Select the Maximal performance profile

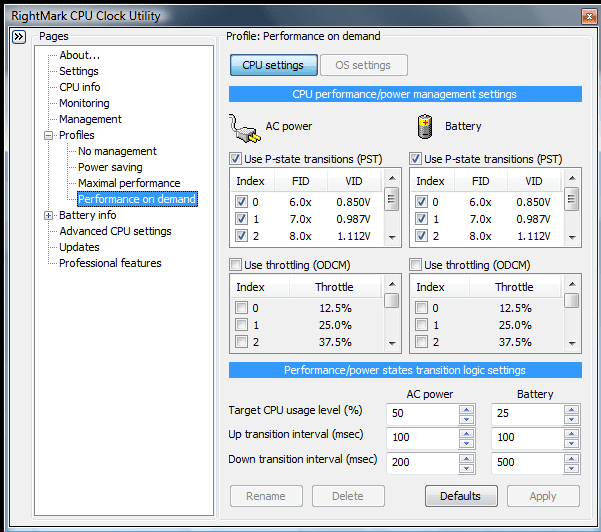[129, 183]
